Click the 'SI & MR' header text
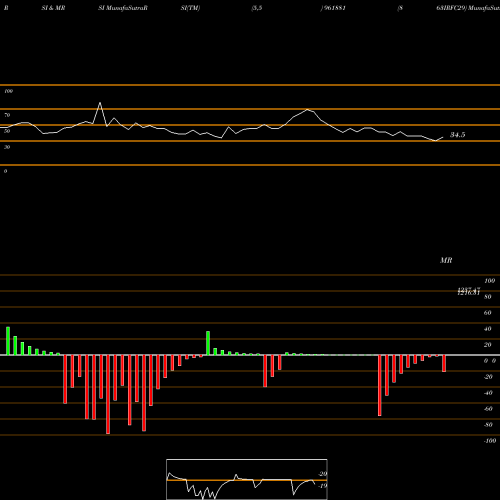This screenshot has height=500, width=500. [53, 8]
